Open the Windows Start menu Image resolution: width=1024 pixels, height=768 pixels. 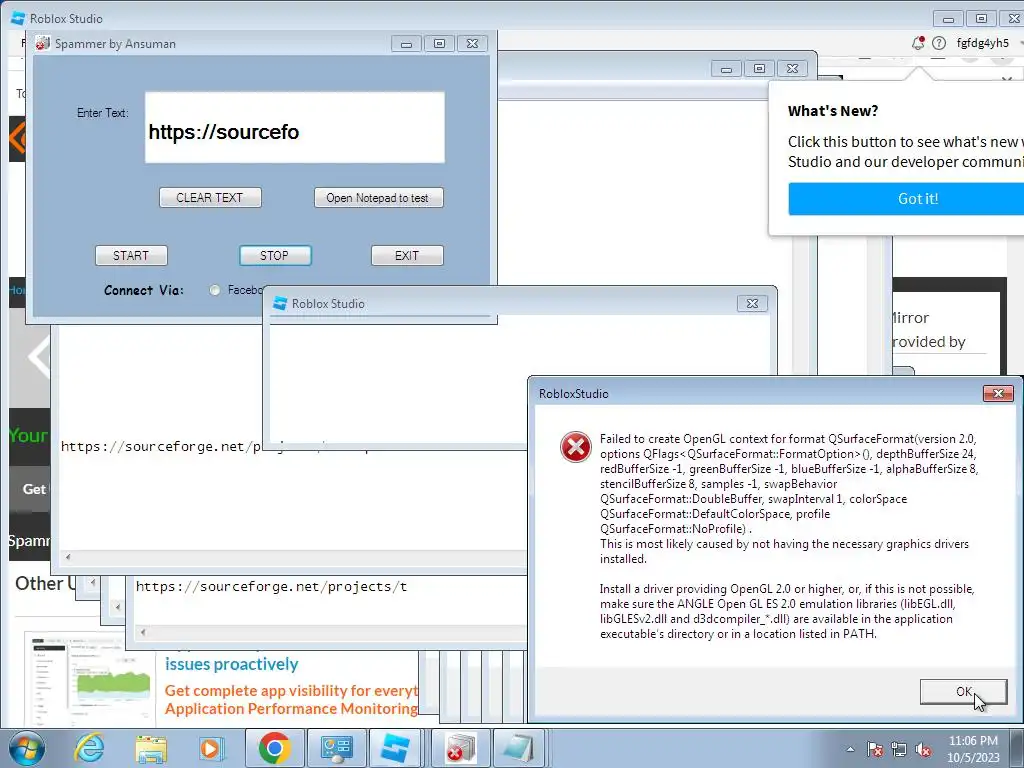click(x=26, y=748)
